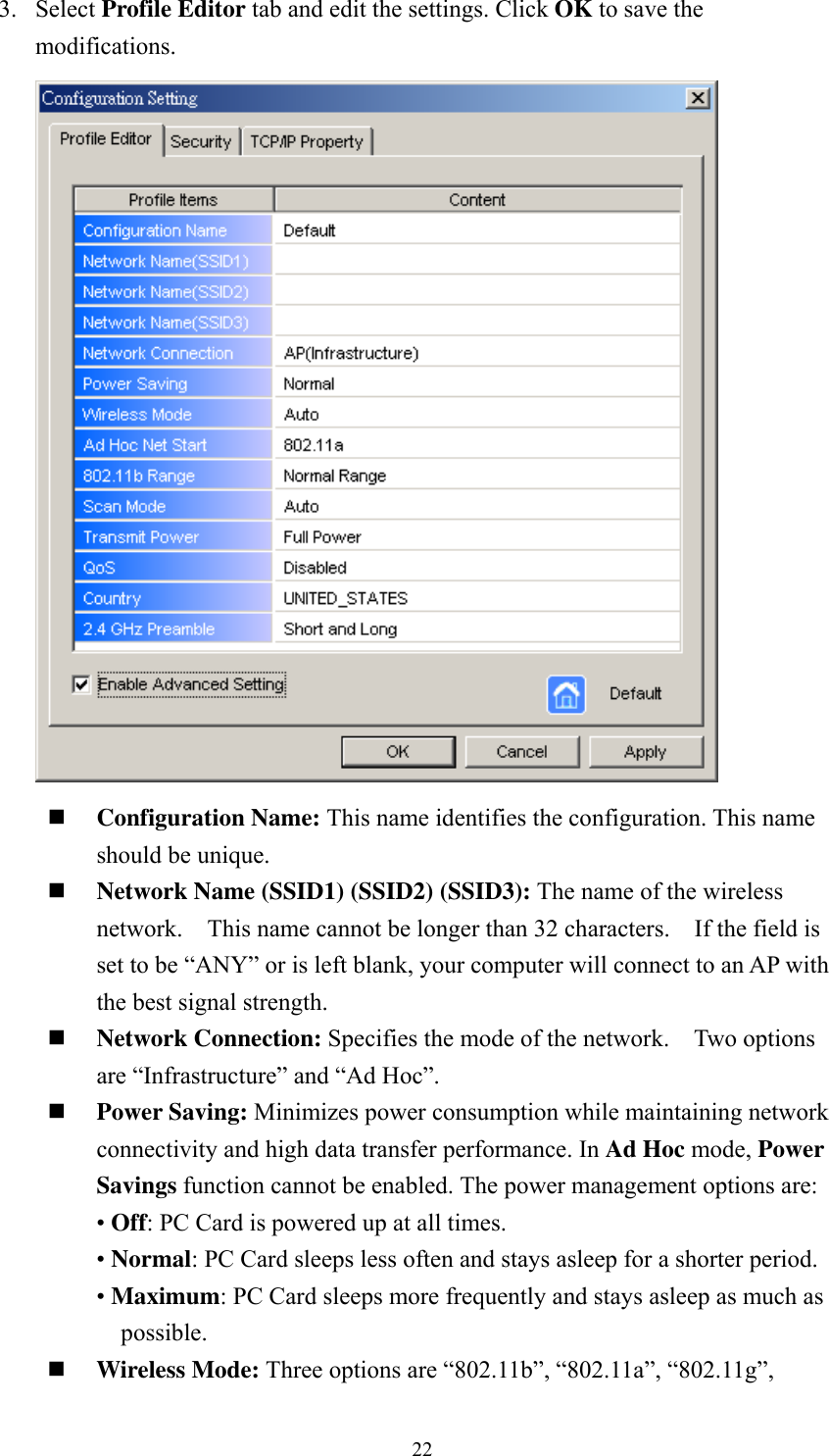Click the Apply button

click(646, 751)
